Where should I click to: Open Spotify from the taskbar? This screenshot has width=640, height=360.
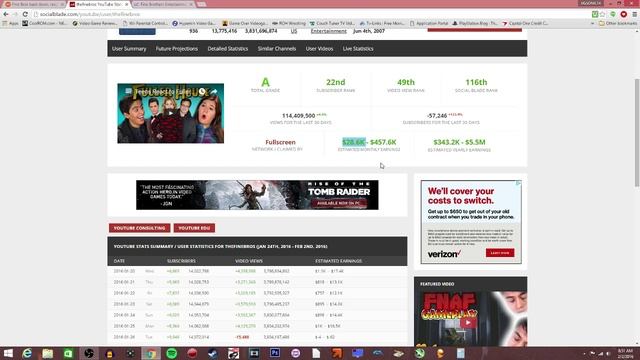point(172,353)
